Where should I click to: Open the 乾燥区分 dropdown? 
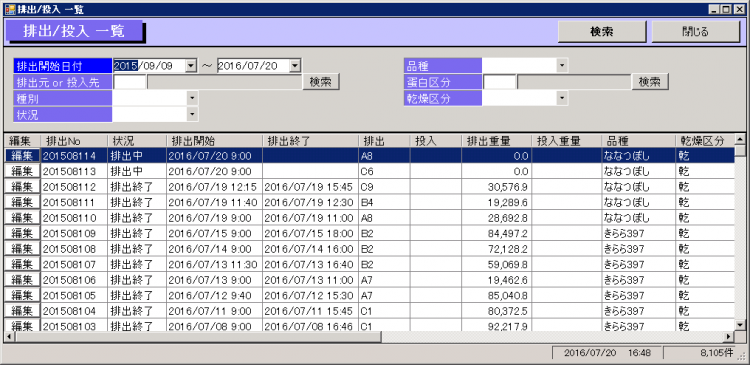click(x=562, y=98)
